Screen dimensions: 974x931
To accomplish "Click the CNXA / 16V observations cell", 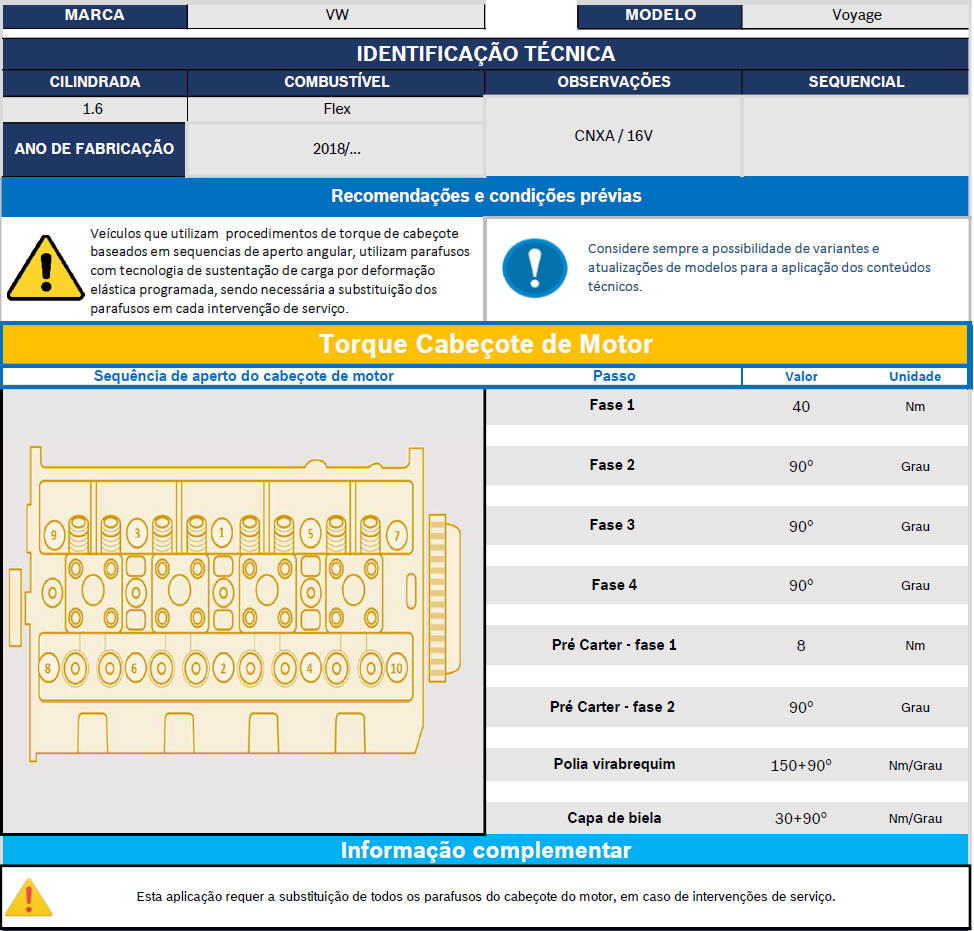I will [x=613, y=136].
